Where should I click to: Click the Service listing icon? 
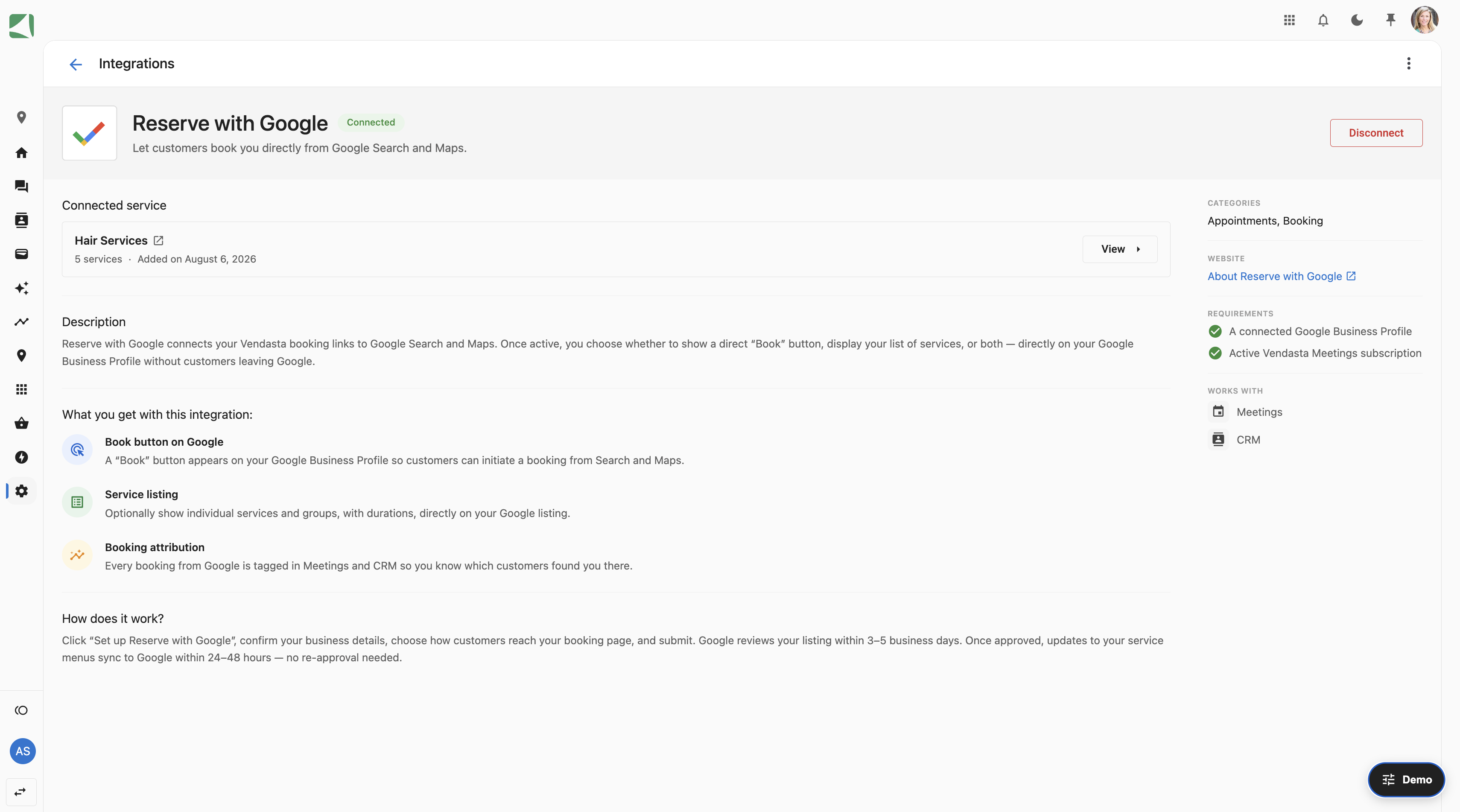pos(77,502)
